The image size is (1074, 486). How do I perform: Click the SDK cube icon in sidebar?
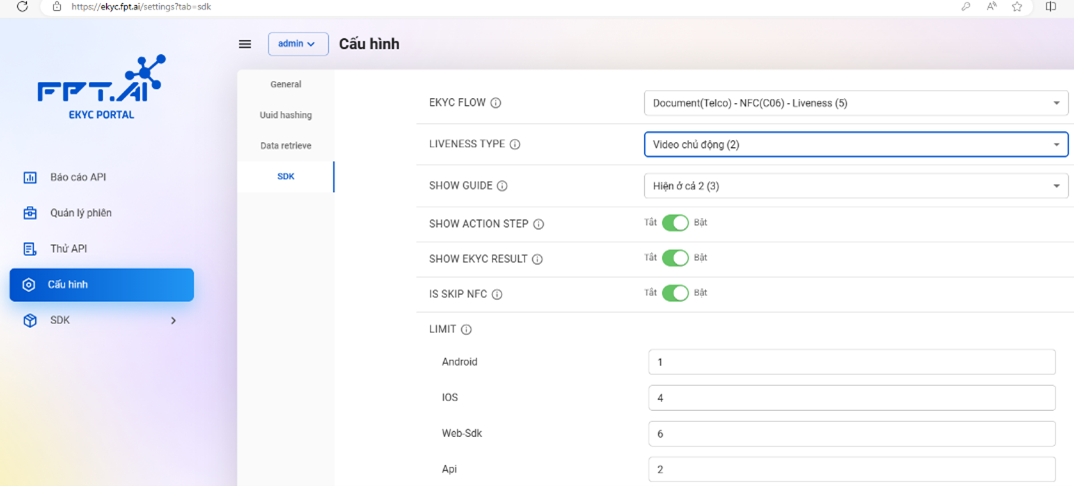30,321
